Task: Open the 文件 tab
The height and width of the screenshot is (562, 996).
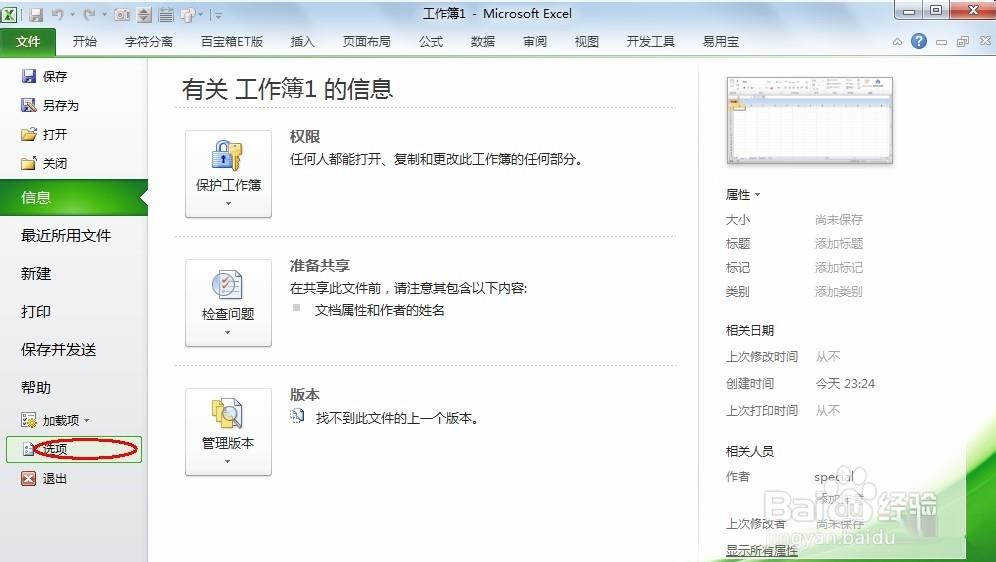Action: coord(28,42)
